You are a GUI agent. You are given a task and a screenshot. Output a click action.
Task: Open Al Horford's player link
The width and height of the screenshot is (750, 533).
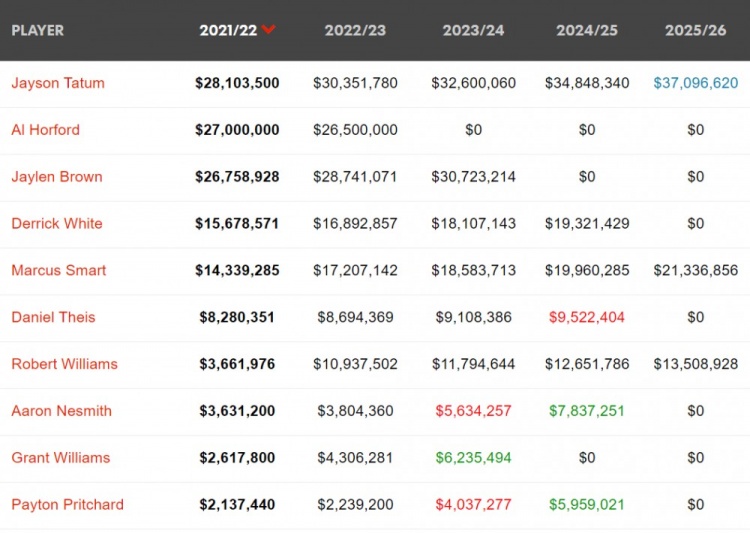coord(45,130)
